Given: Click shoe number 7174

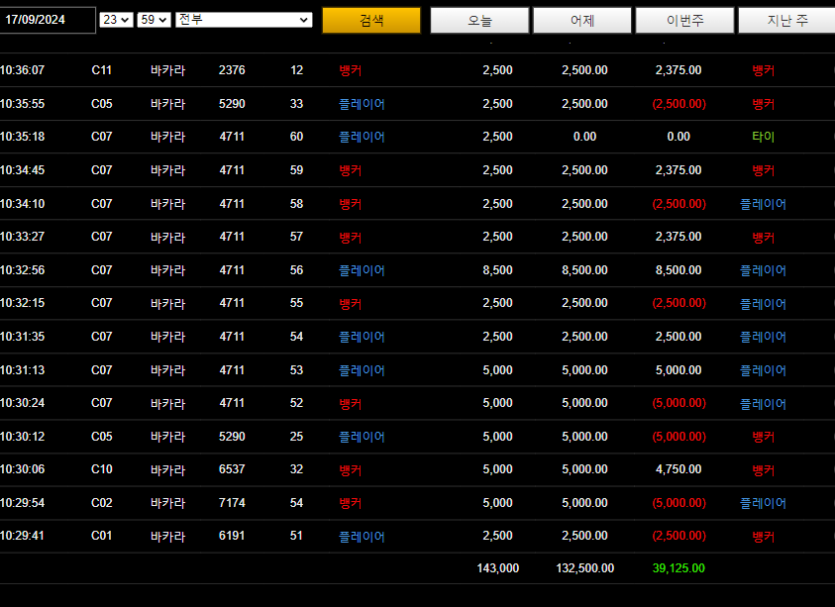Looking at the screenshot, I should 232,503.
